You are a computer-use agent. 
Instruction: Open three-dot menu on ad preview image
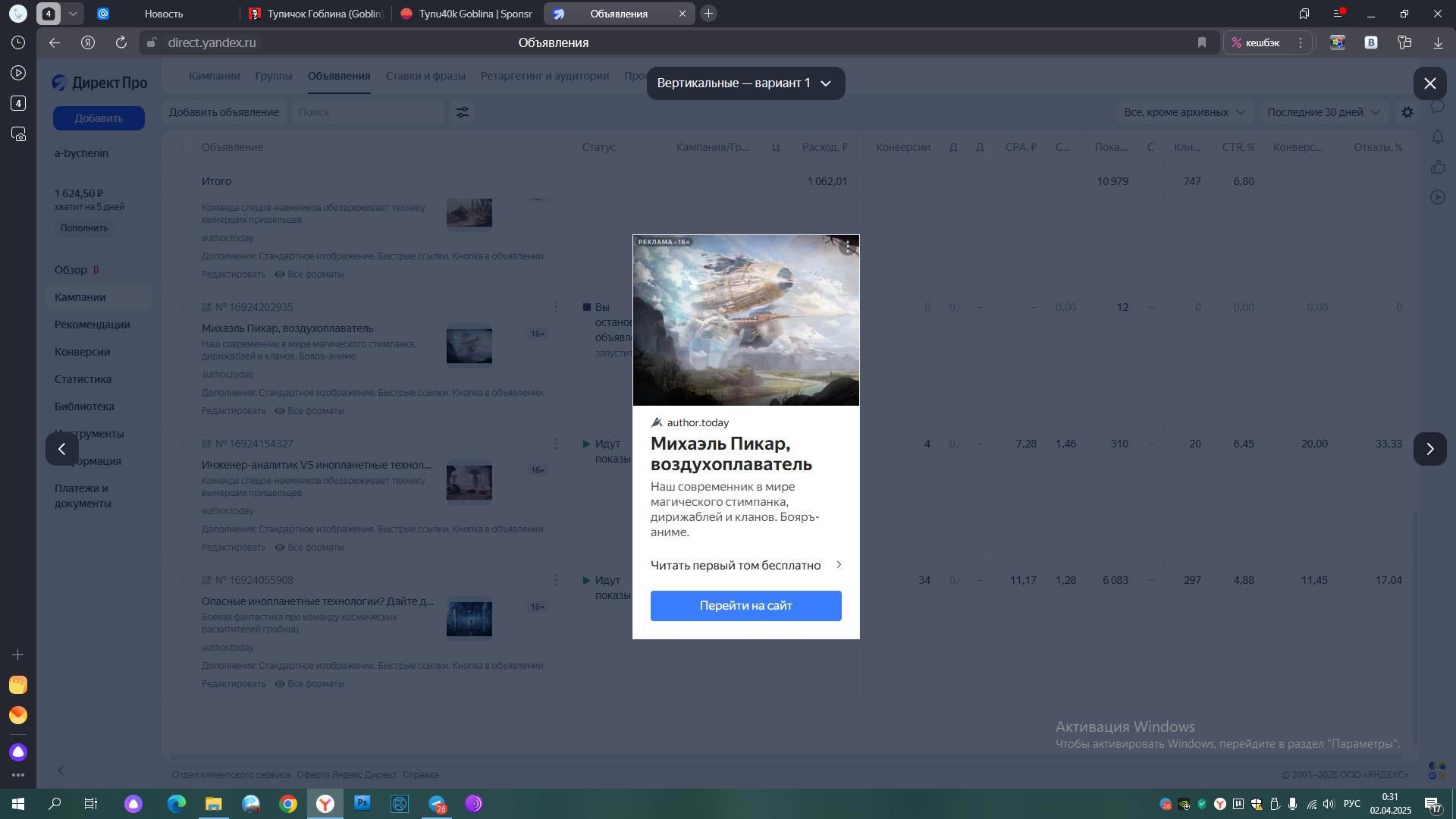pos(848,246)
